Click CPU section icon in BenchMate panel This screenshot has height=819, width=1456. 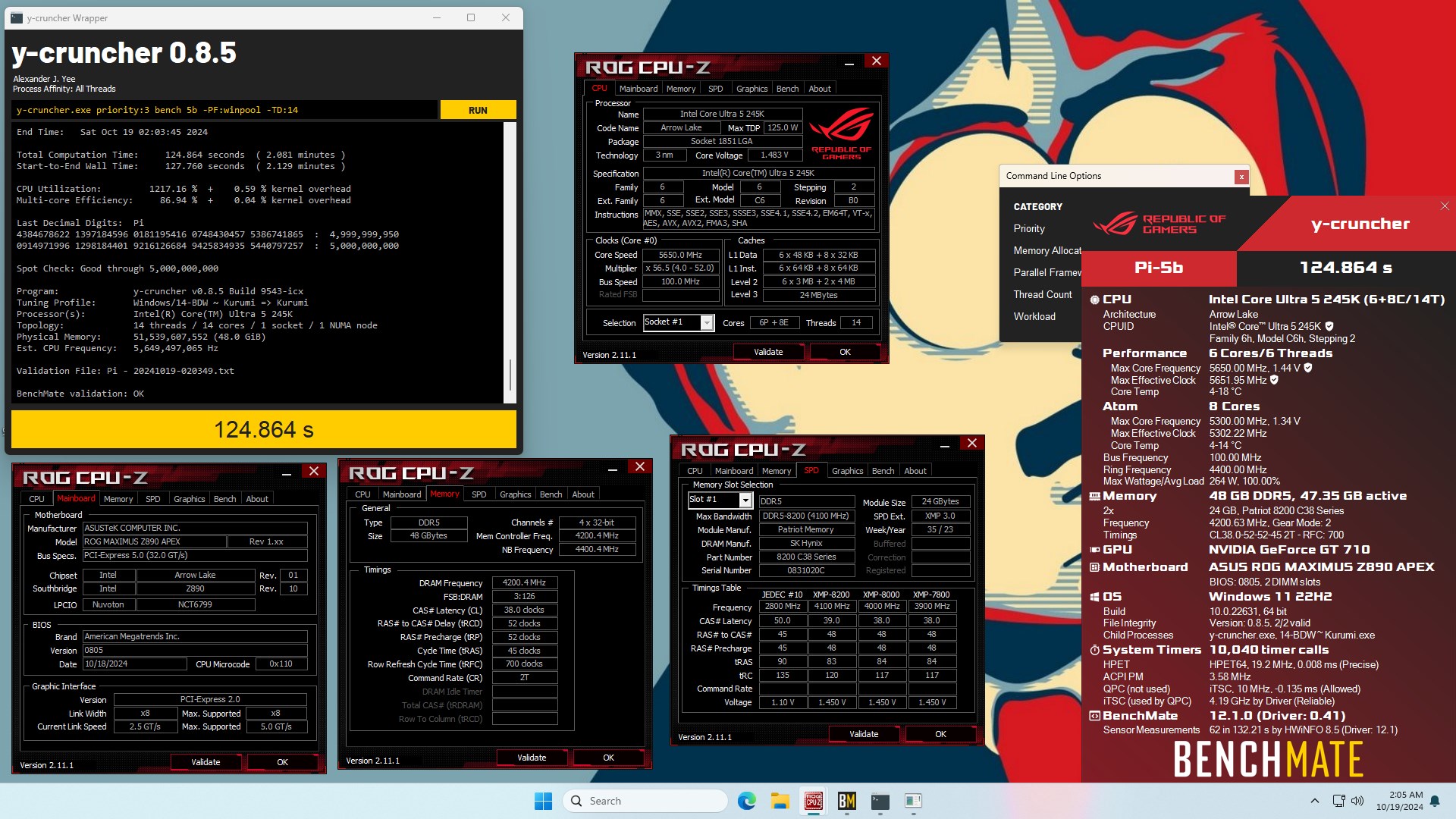click(1094, 300)
